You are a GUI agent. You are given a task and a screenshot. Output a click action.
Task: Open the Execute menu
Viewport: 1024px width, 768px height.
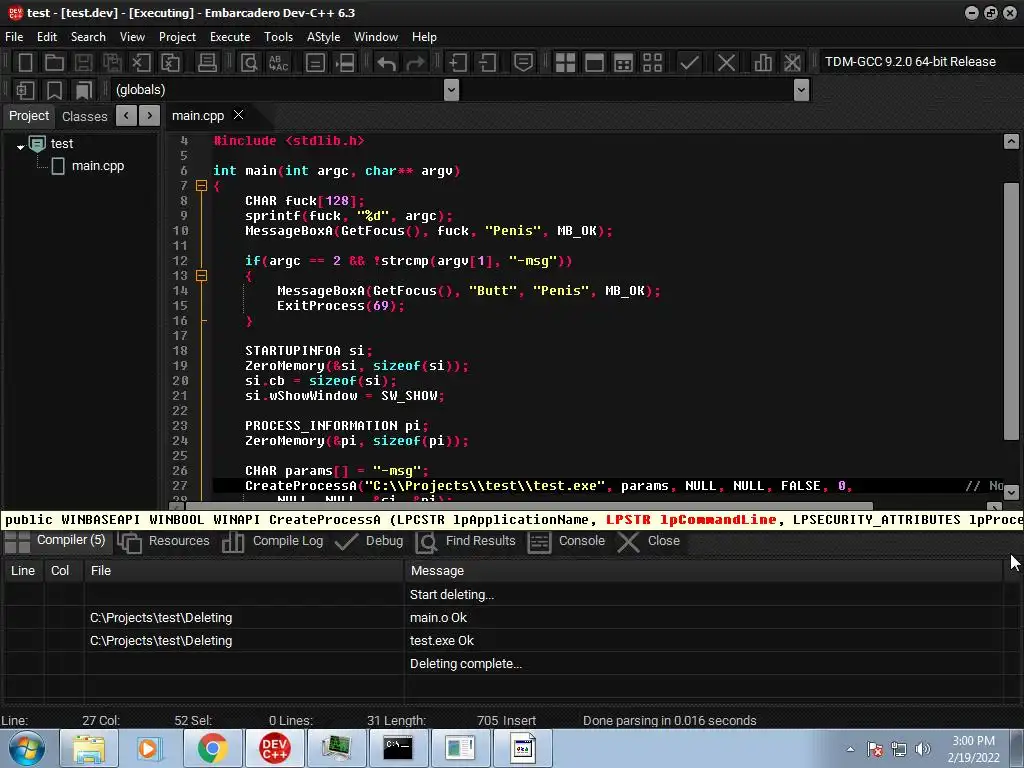(230, 37)
